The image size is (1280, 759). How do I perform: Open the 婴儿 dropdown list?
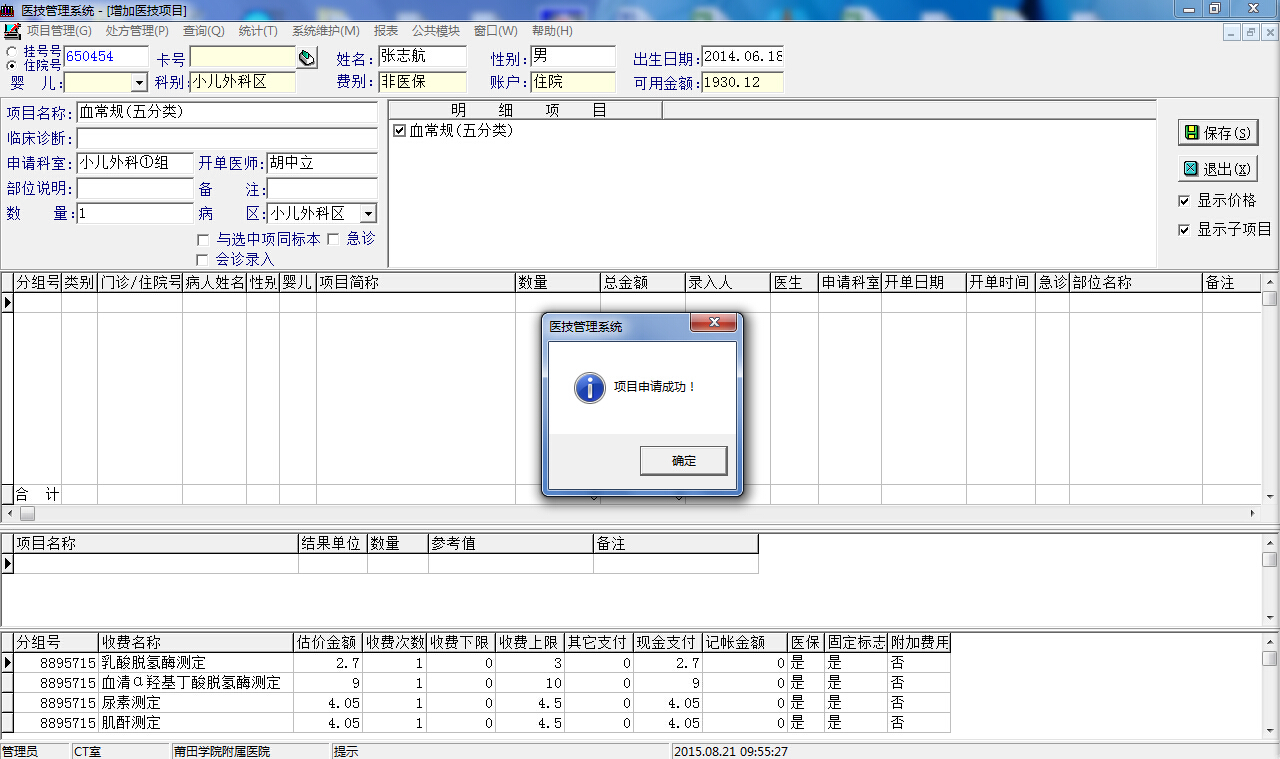click(x=138, y=83)
